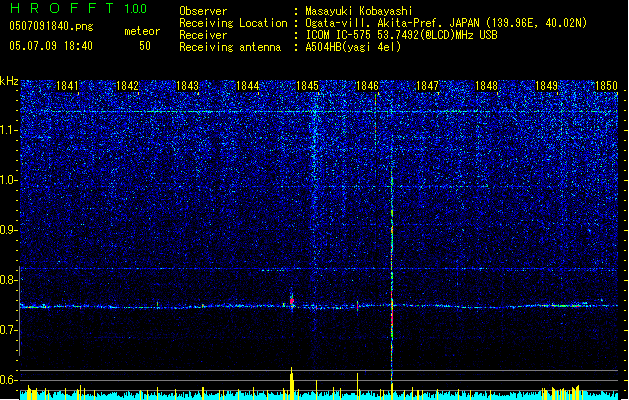Screen dimensions: 629x400
Task: Click the red meteor echo burst near 1845
Action: (x=292, y=301)
